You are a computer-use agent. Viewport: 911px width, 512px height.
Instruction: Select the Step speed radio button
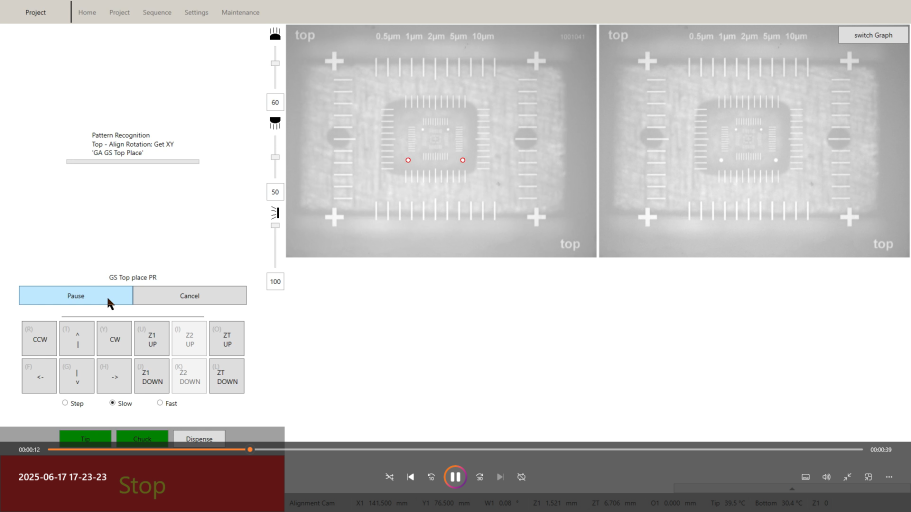tap(65, 403)
